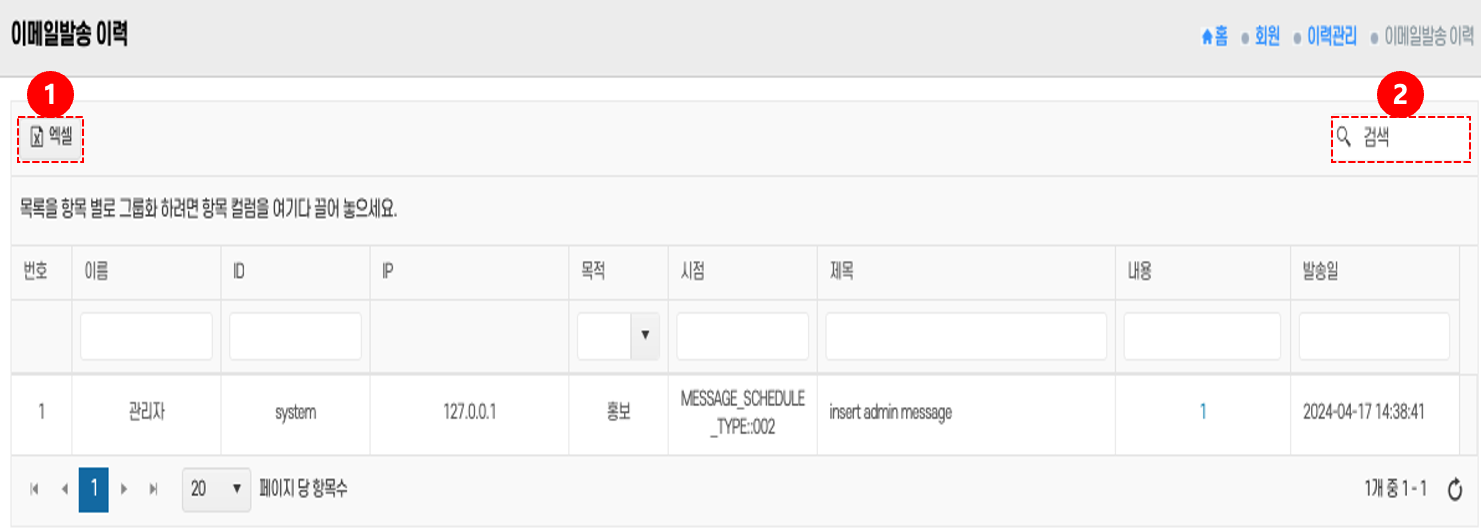Click the 이름 filter input field
Viewport: 1481px width, 528px height.
pyautogui.click(x=146, y=336)
